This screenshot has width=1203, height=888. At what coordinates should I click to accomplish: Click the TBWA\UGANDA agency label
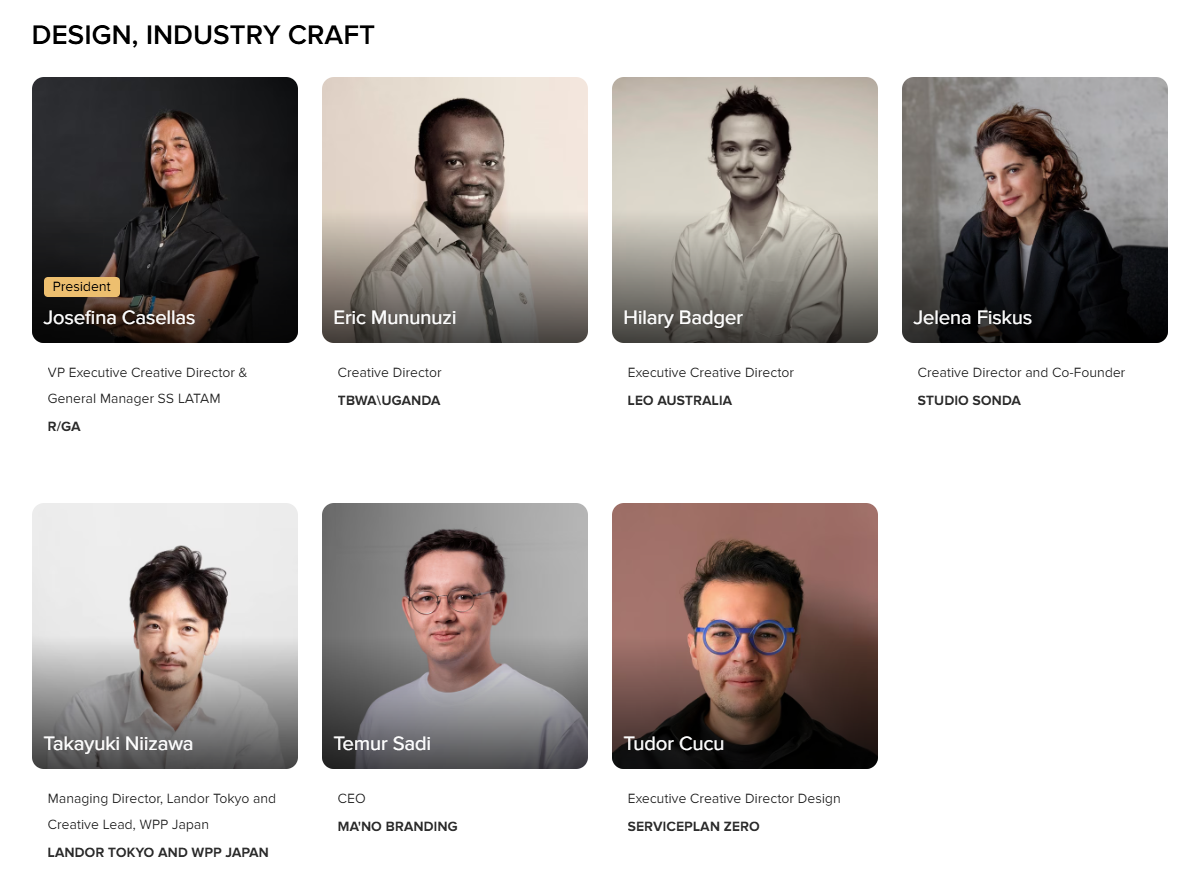click(389, 400)
